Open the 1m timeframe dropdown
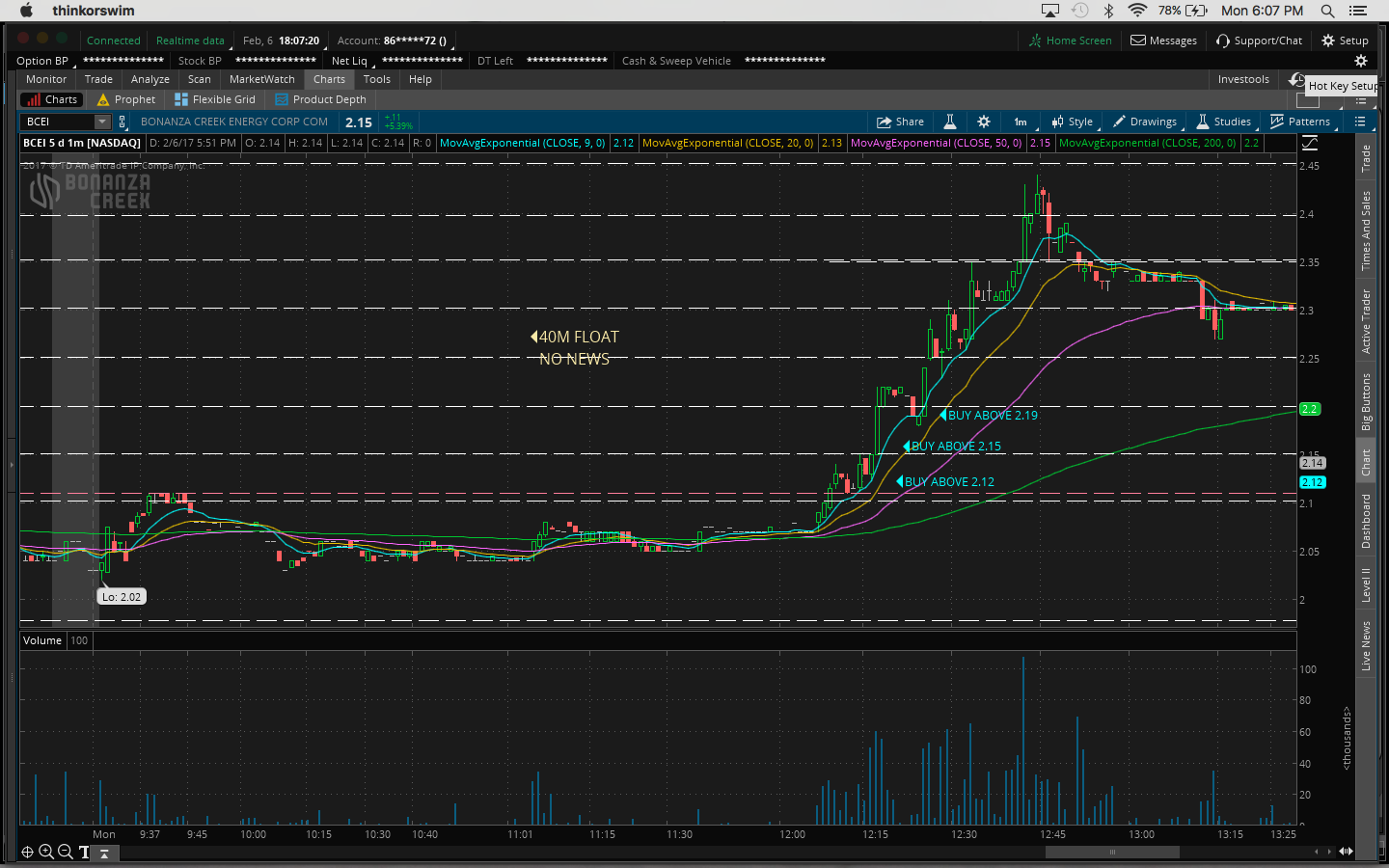The image size is (1389, 868). click(1021, 122)
